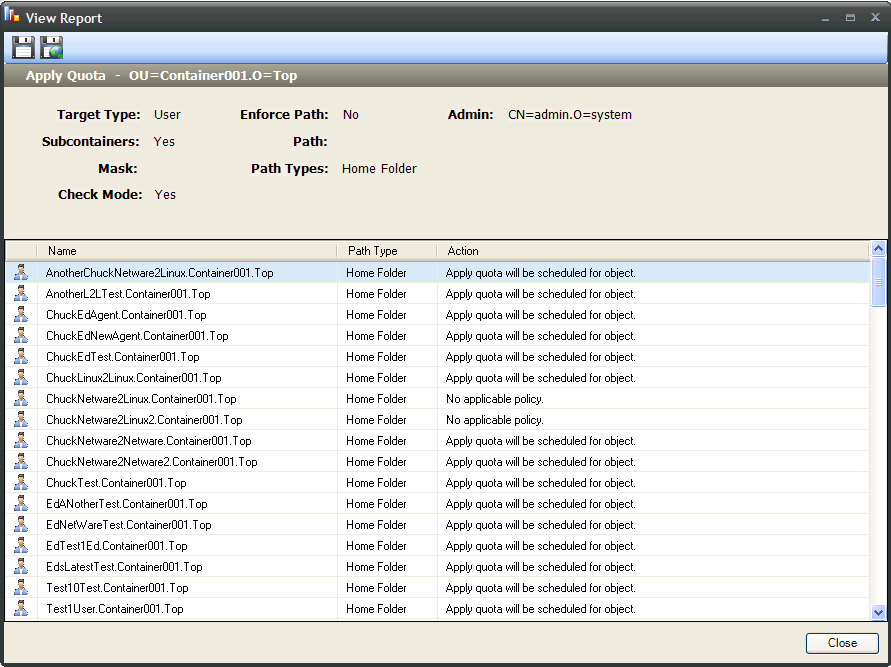The width and height of the screenshot is (891, 667).
Task: Select ChuckNetware2Netware.Container001.Top name
Action: 148,441
